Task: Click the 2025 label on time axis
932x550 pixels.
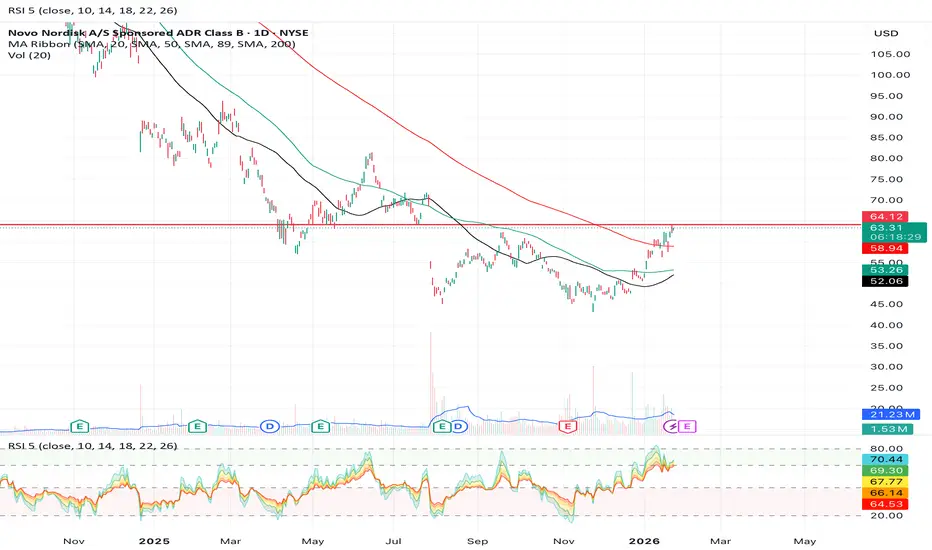Action: coord(154,541)
